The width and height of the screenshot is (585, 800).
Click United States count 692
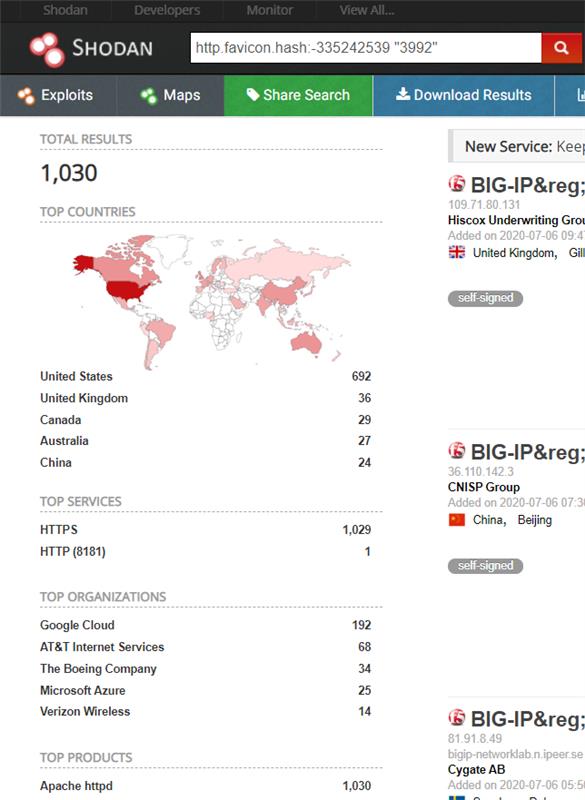tap(361, 377)
